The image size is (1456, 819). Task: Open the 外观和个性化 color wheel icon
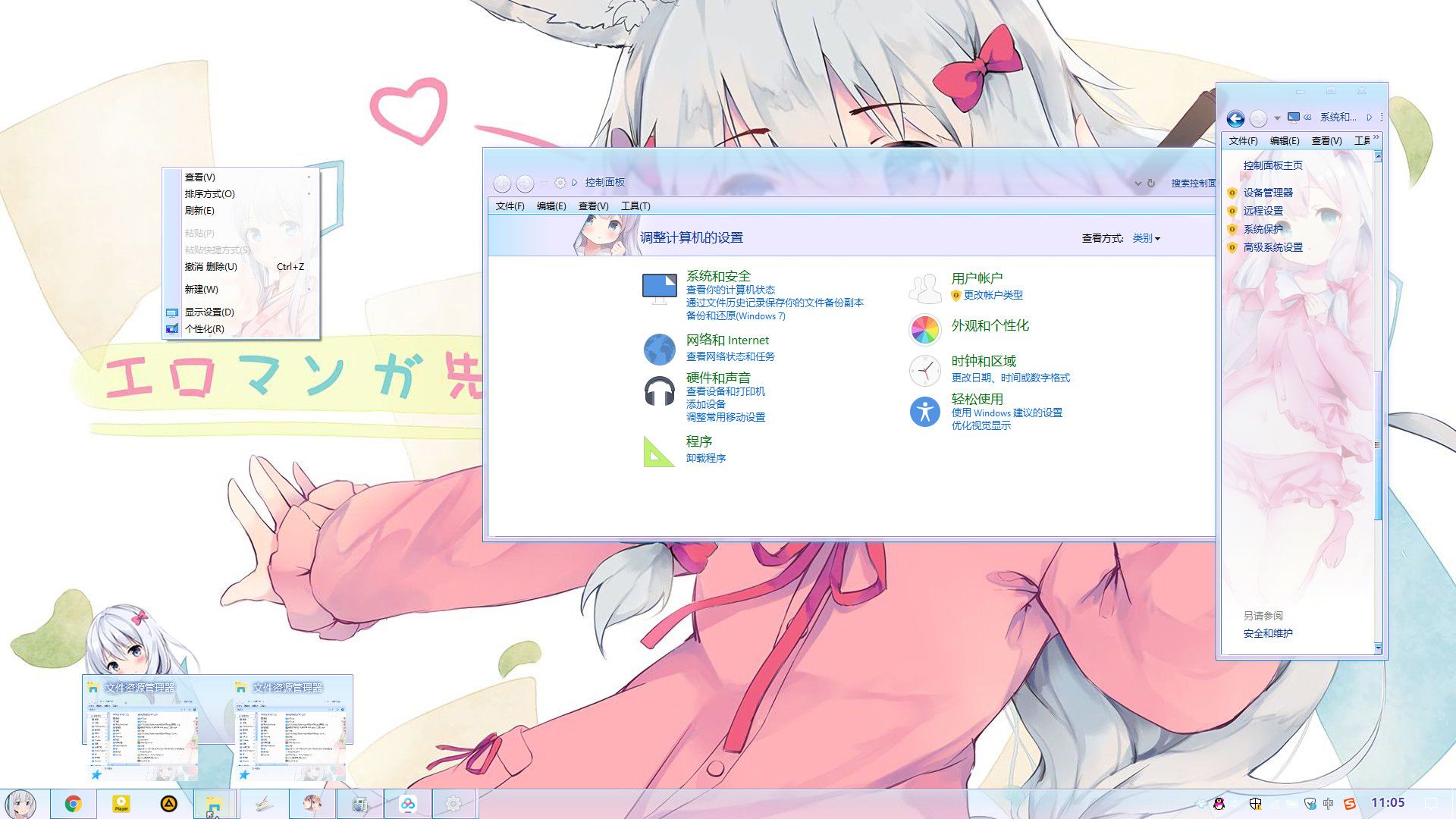(924, 330)
